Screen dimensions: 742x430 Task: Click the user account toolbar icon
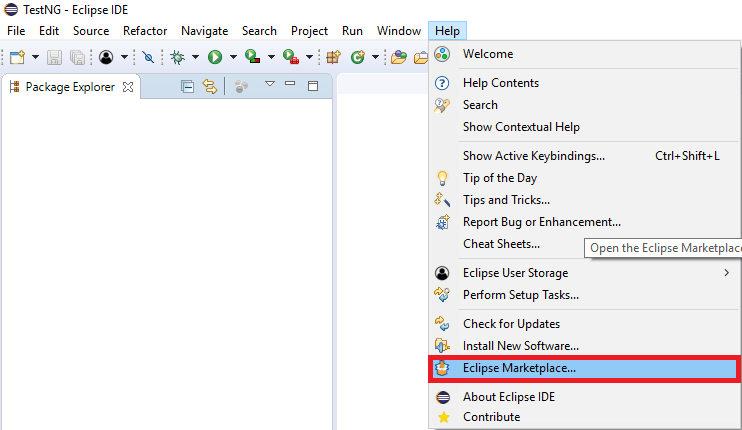(106, 57)
